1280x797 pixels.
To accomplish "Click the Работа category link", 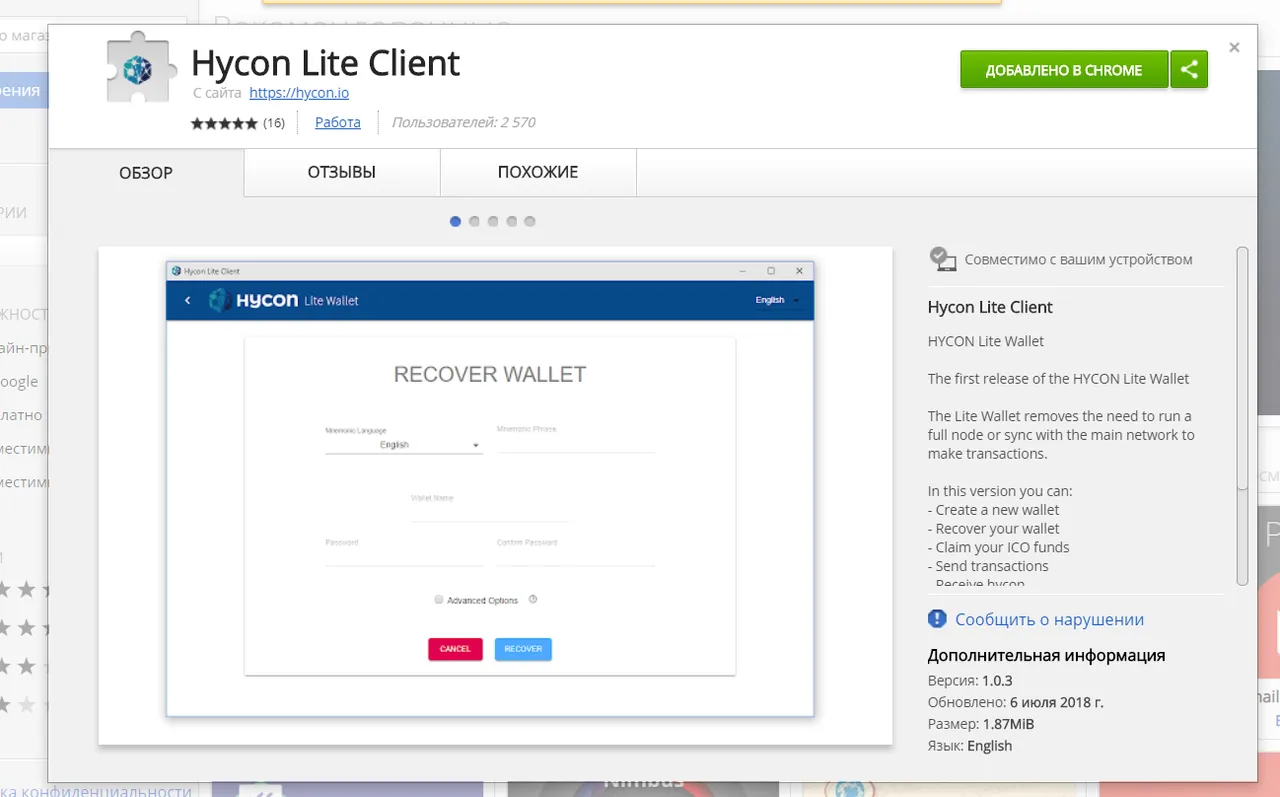I will (x=338, y=122).
